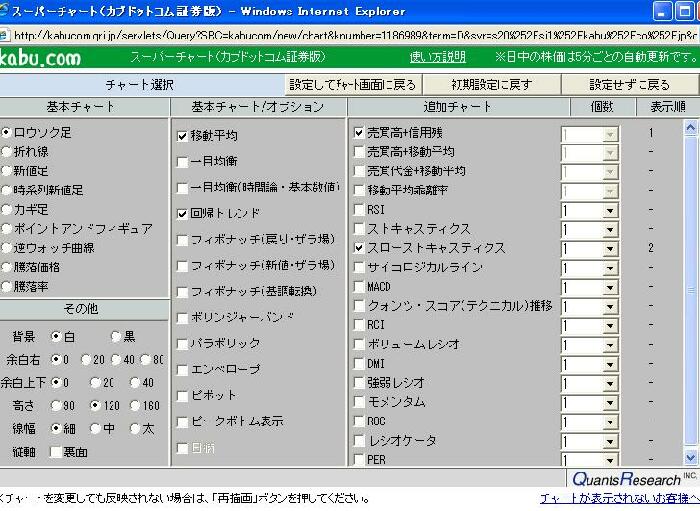The height and width of the screenshot is (511, 700).
Task: Enable the RSI additional chart
Action: 359,209
